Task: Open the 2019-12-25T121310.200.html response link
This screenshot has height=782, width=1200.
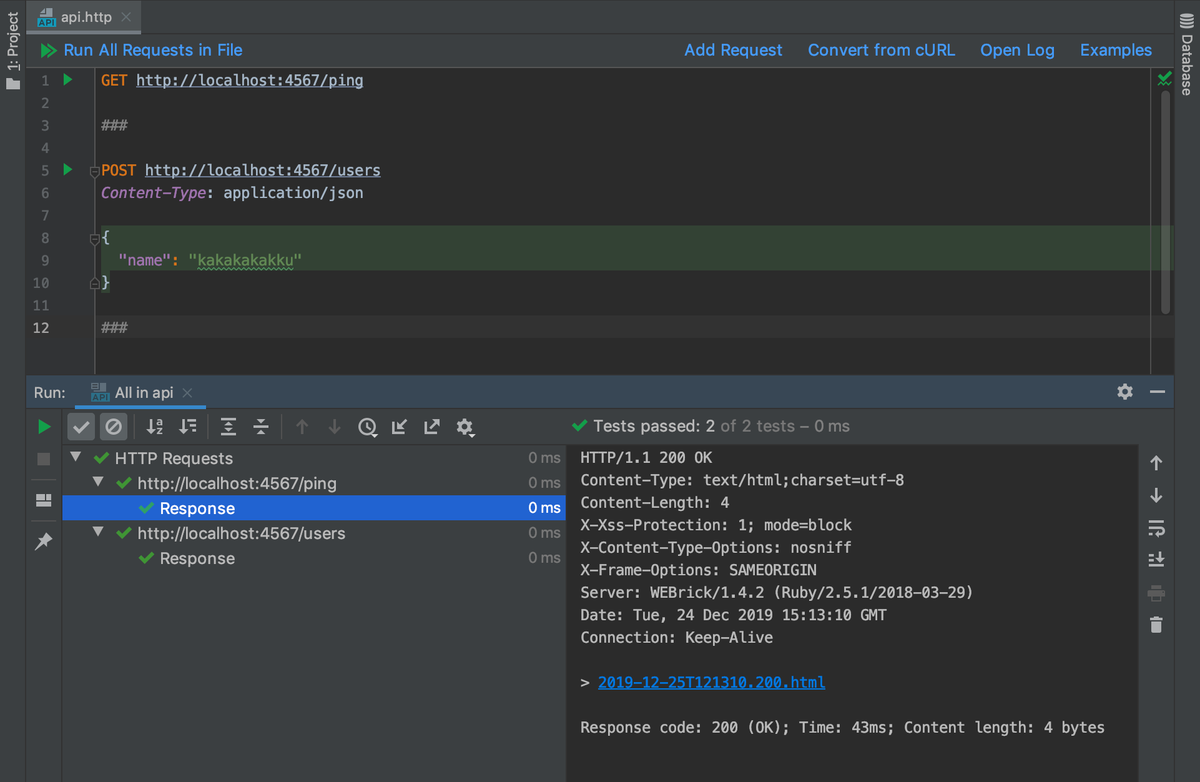Action: point(711,682)
